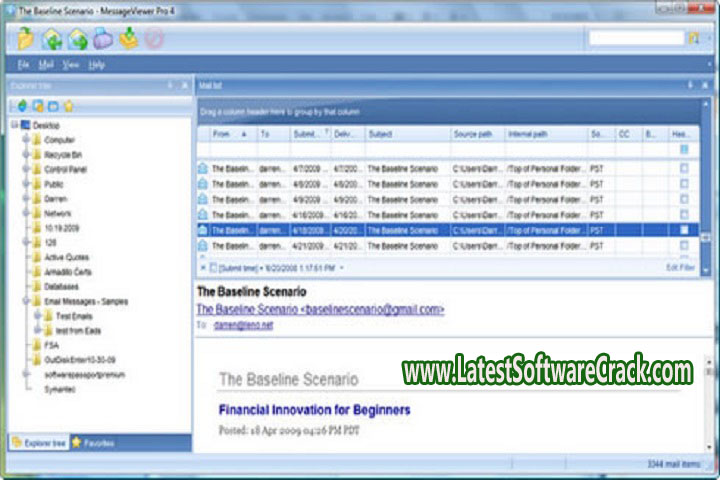Expand the Email Messages - Samples folder

[24, 301]
